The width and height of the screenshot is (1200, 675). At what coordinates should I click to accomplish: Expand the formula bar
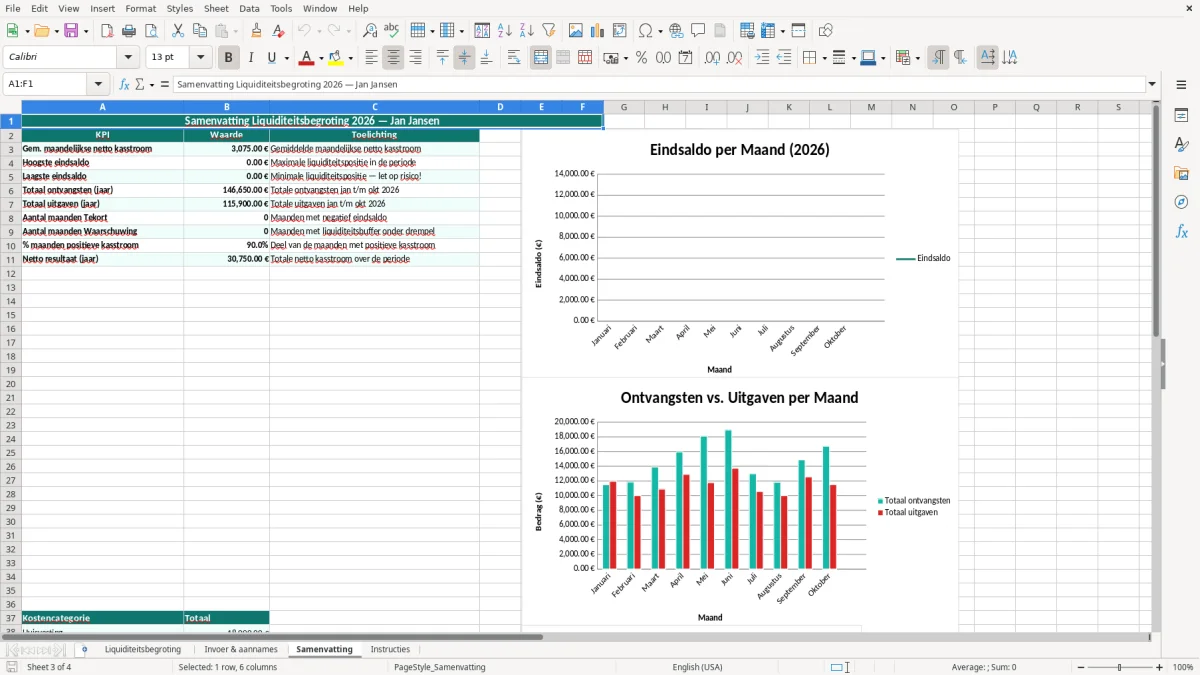point(1152,85)
